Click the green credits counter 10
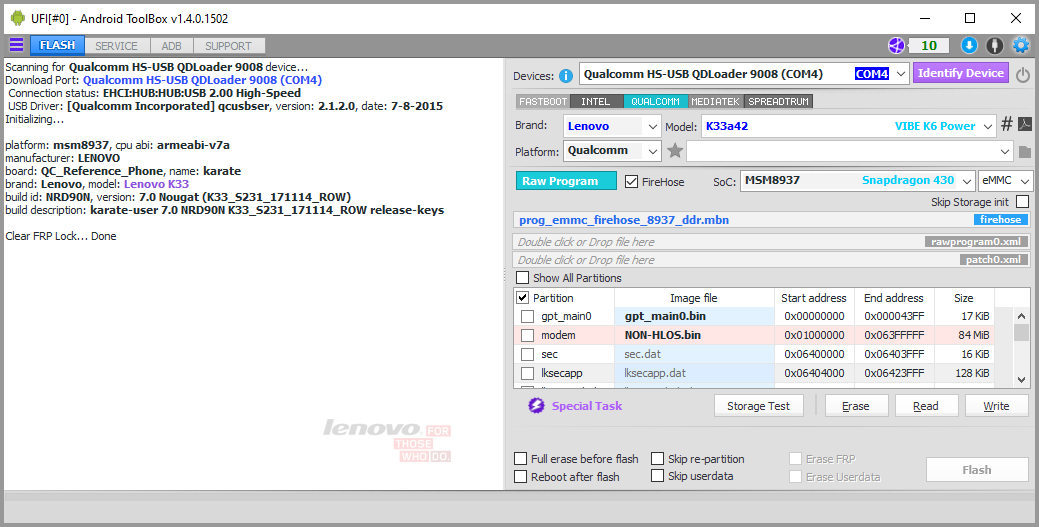Screen dimensions: 1039x527 tap(928, 45)
